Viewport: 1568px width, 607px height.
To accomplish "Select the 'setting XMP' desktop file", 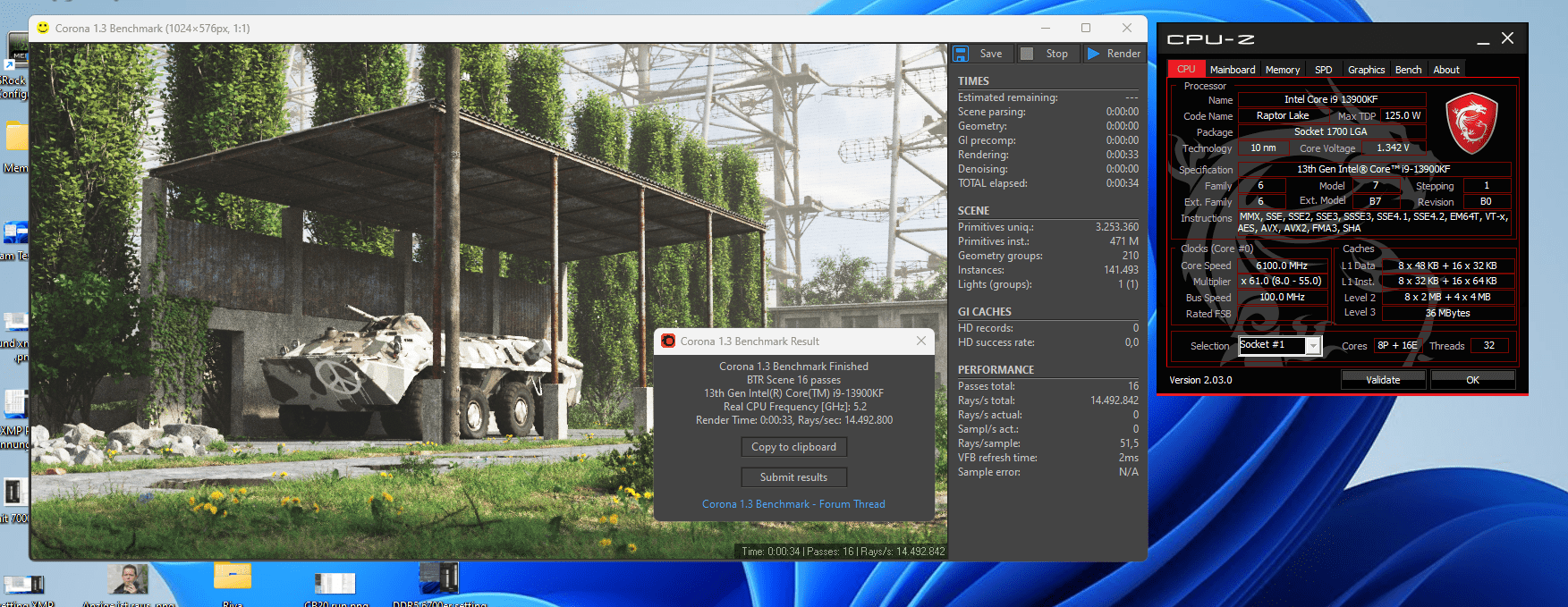I will [x=24, y=590].
